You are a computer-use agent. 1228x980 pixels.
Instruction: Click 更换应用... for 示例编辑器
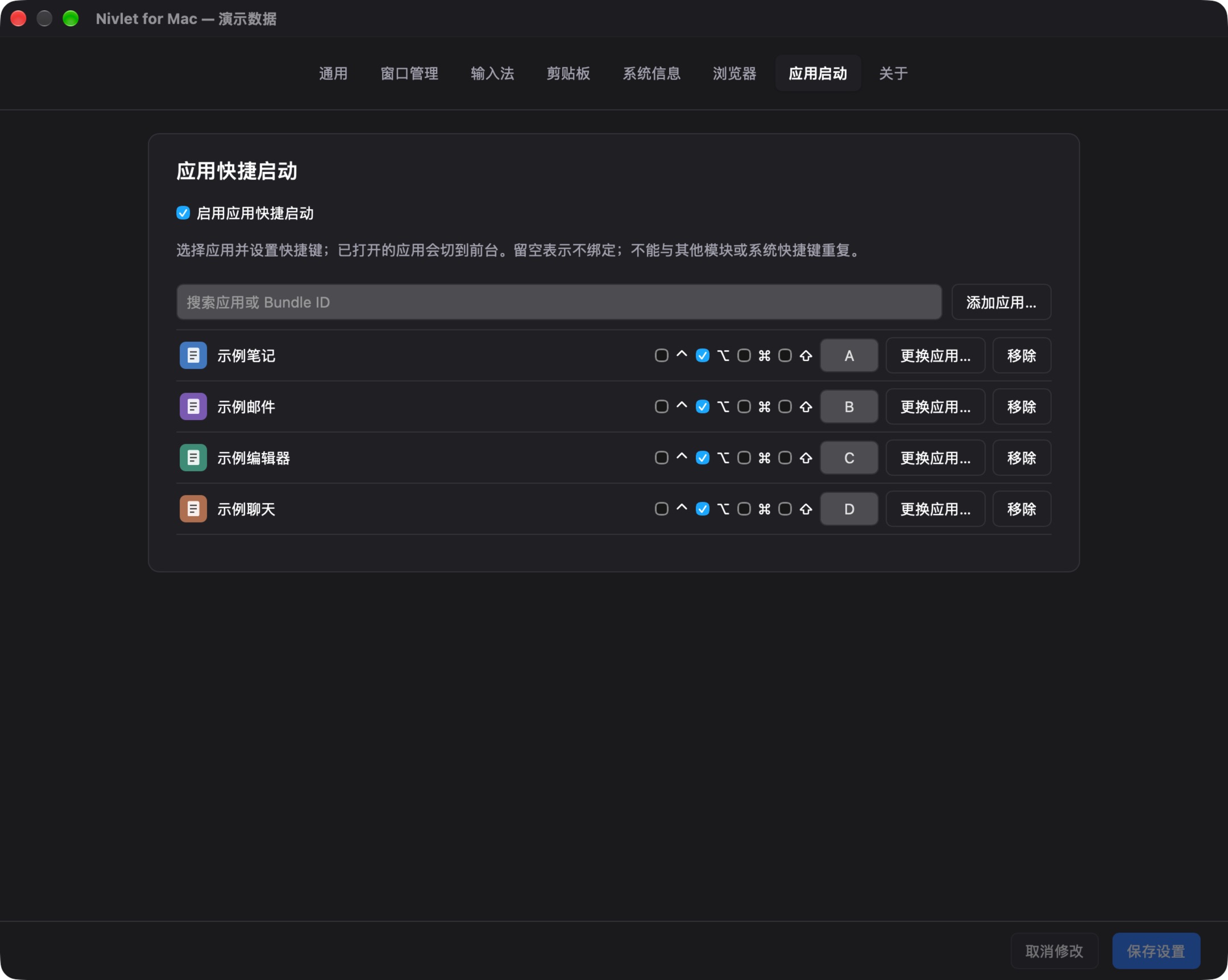[x=935, y=458]
